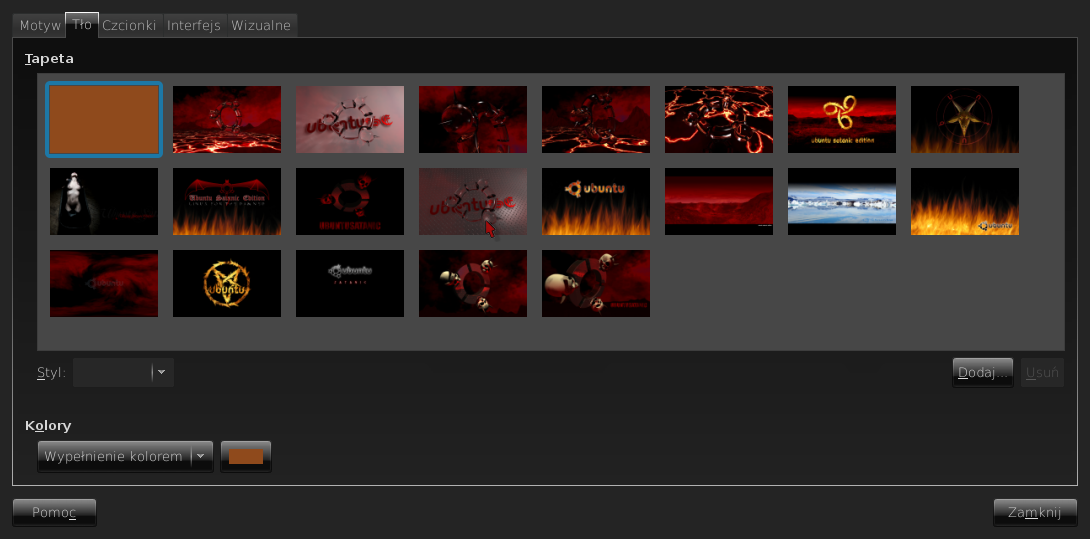Screen dimensions: 1090x539
Task: Select the red barren landscape wallpaper
Action: (719, 201)
